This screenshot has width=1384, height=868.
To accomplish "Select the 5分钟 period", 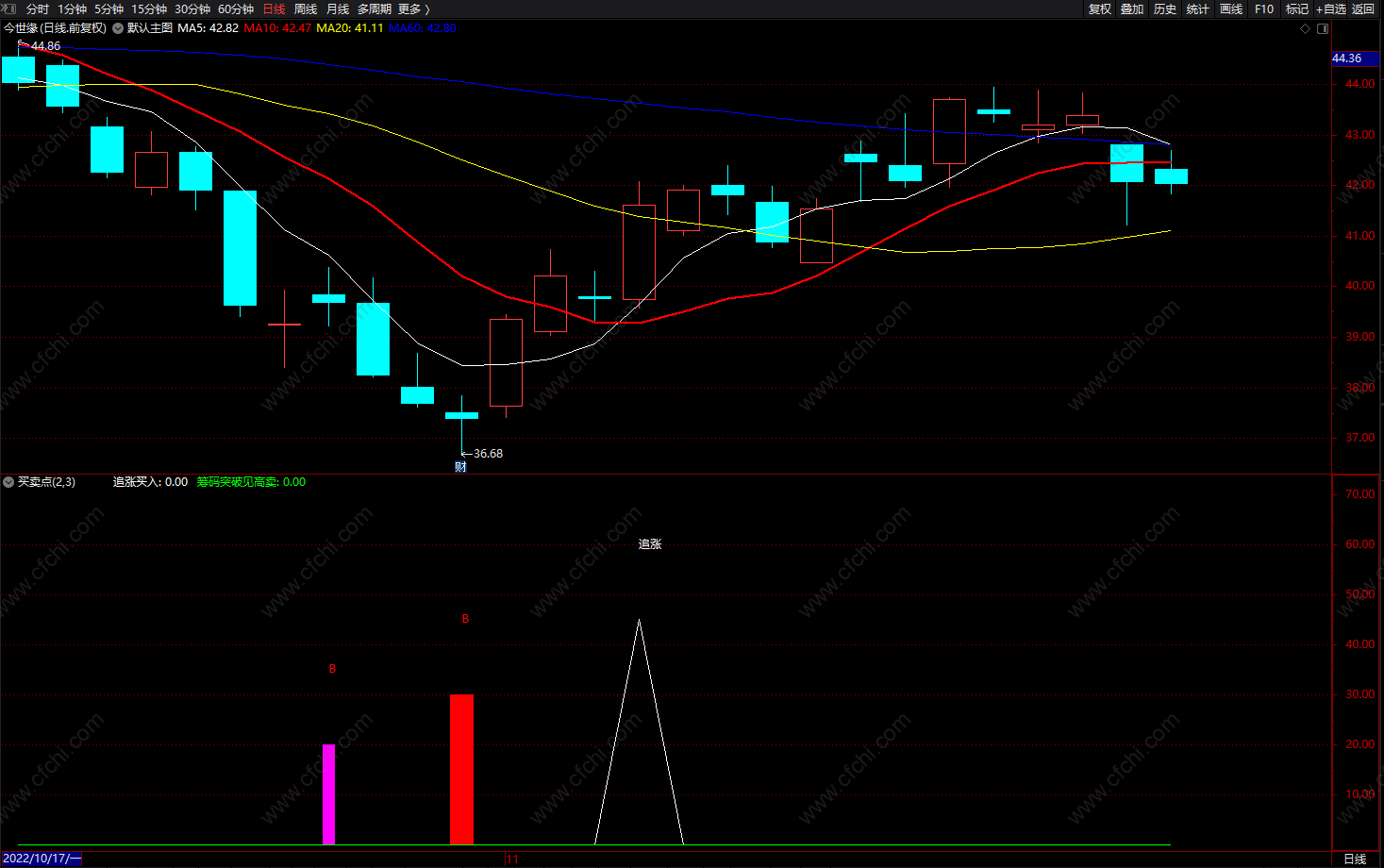I will (x=108, y=8).
